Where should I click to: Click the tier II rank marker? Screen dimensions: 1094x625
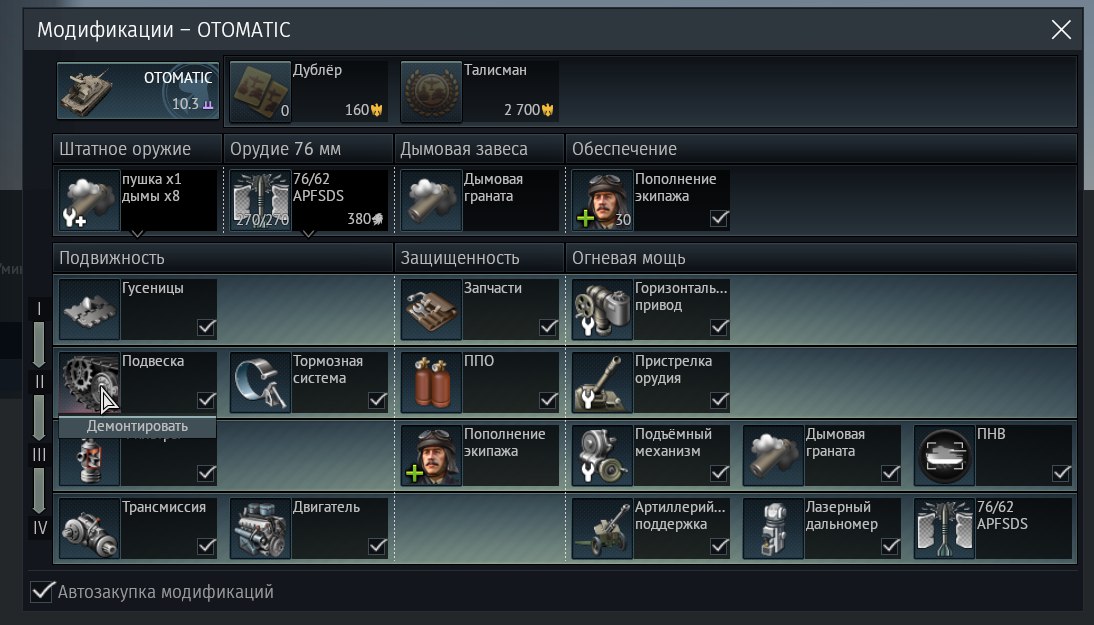point(39,382)
